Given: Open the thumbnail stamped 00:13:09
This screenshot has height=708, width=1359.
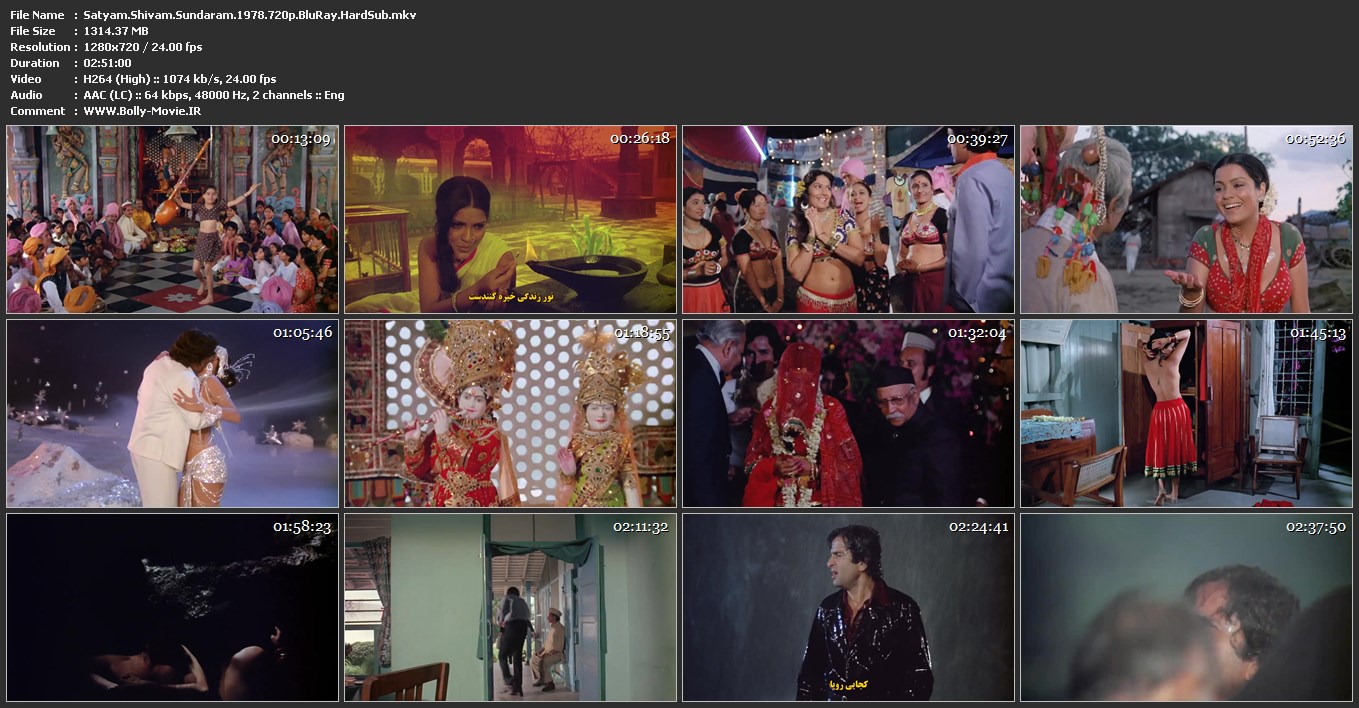Looking at the screenshot, I should (172, 219).
